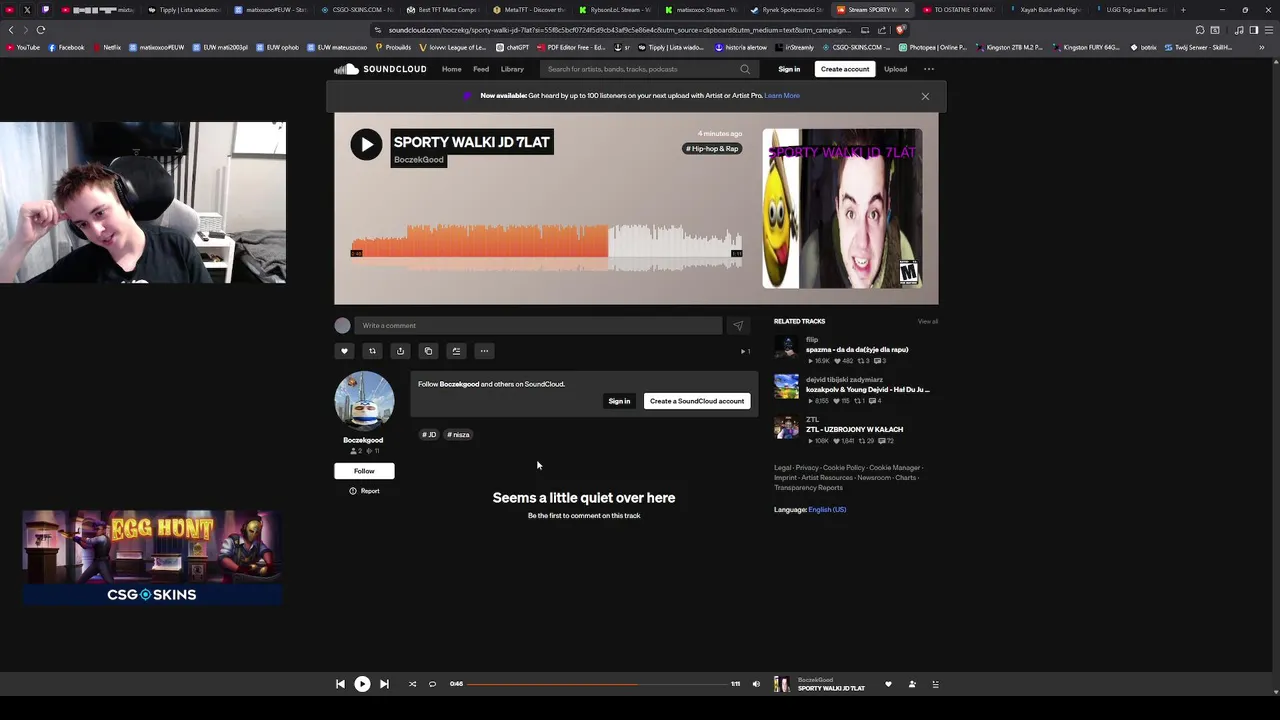Open the YouTube bookmark in bookmarks bar
The image size is (1280, 720).
23,47
